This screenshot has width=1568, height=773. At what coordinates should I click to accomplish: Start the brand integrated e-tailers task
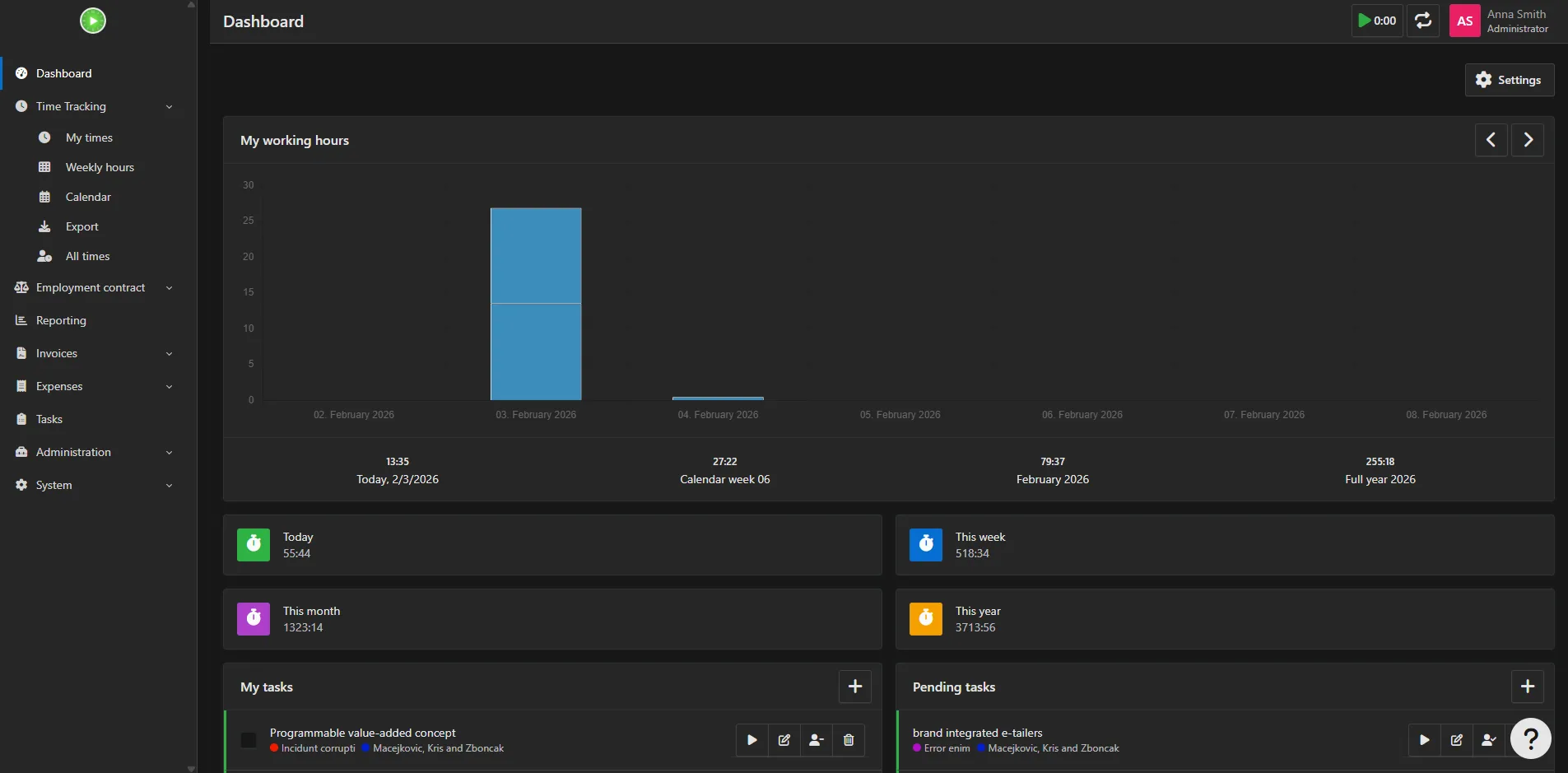click(x=1424, y=740)
